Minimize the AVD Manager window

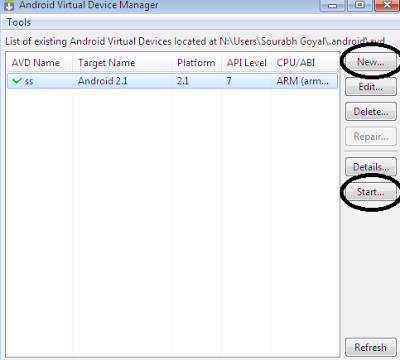pos(333,5)
